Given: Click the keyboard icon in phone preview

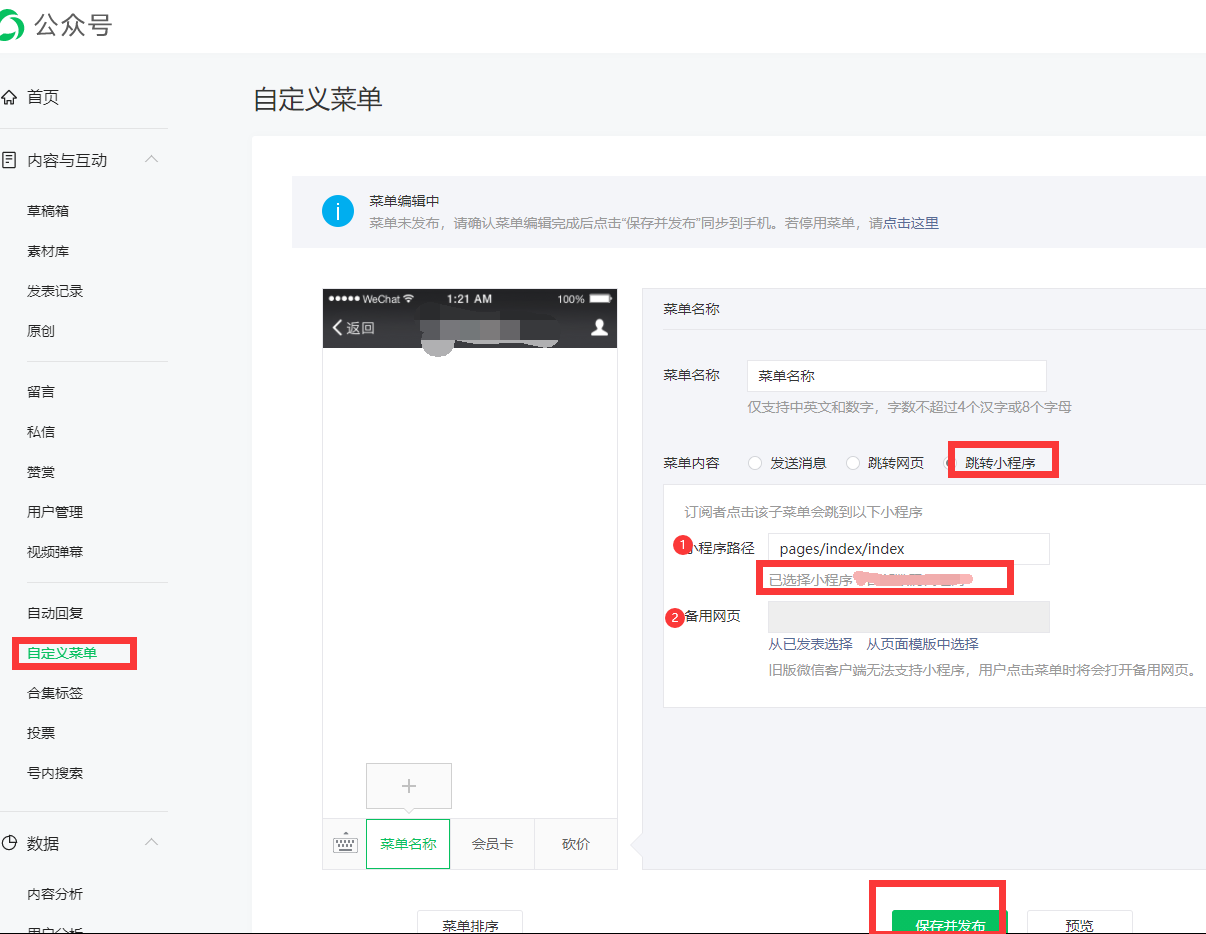Looking at the screenshot, I should pos(344,844).
